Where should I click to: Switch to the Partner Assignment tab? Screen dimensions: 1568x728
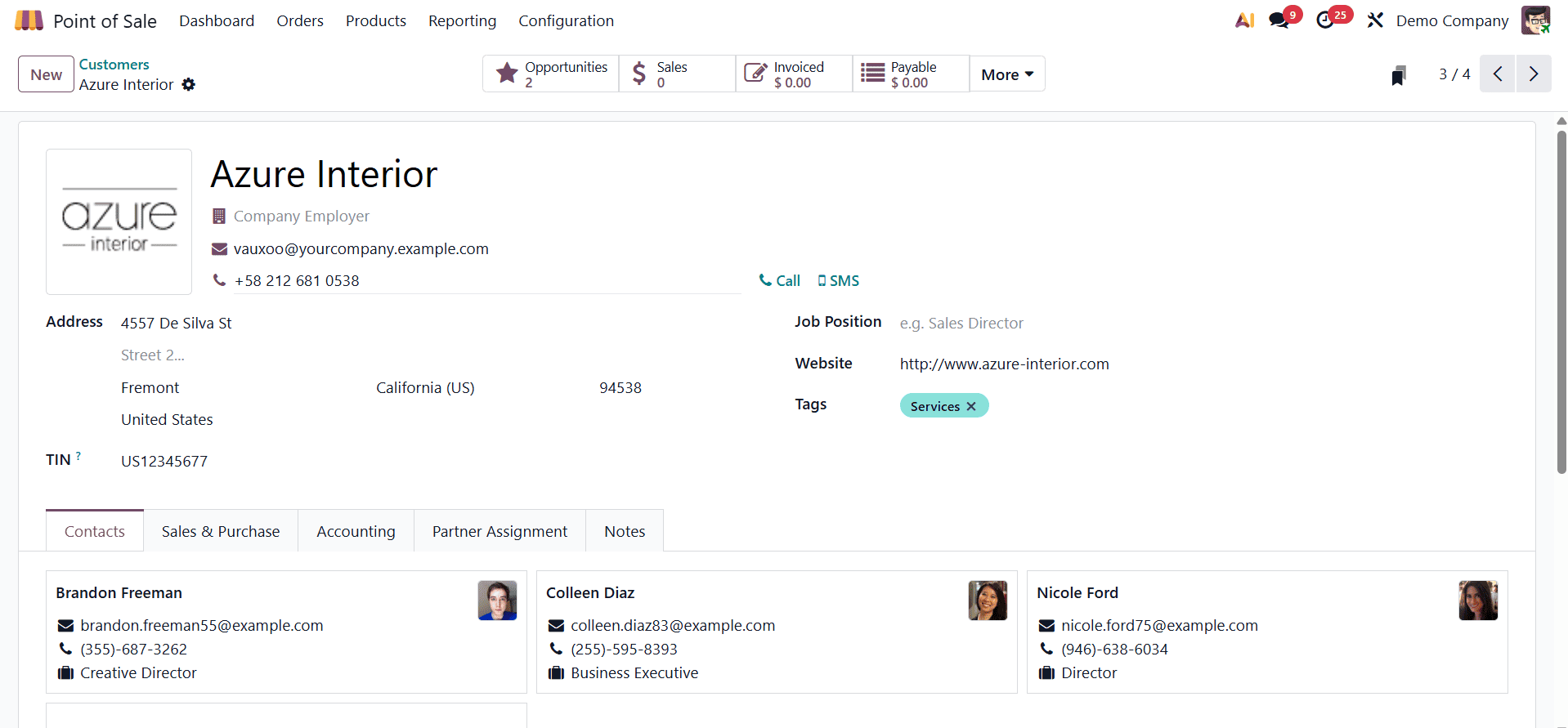[500, 531]
